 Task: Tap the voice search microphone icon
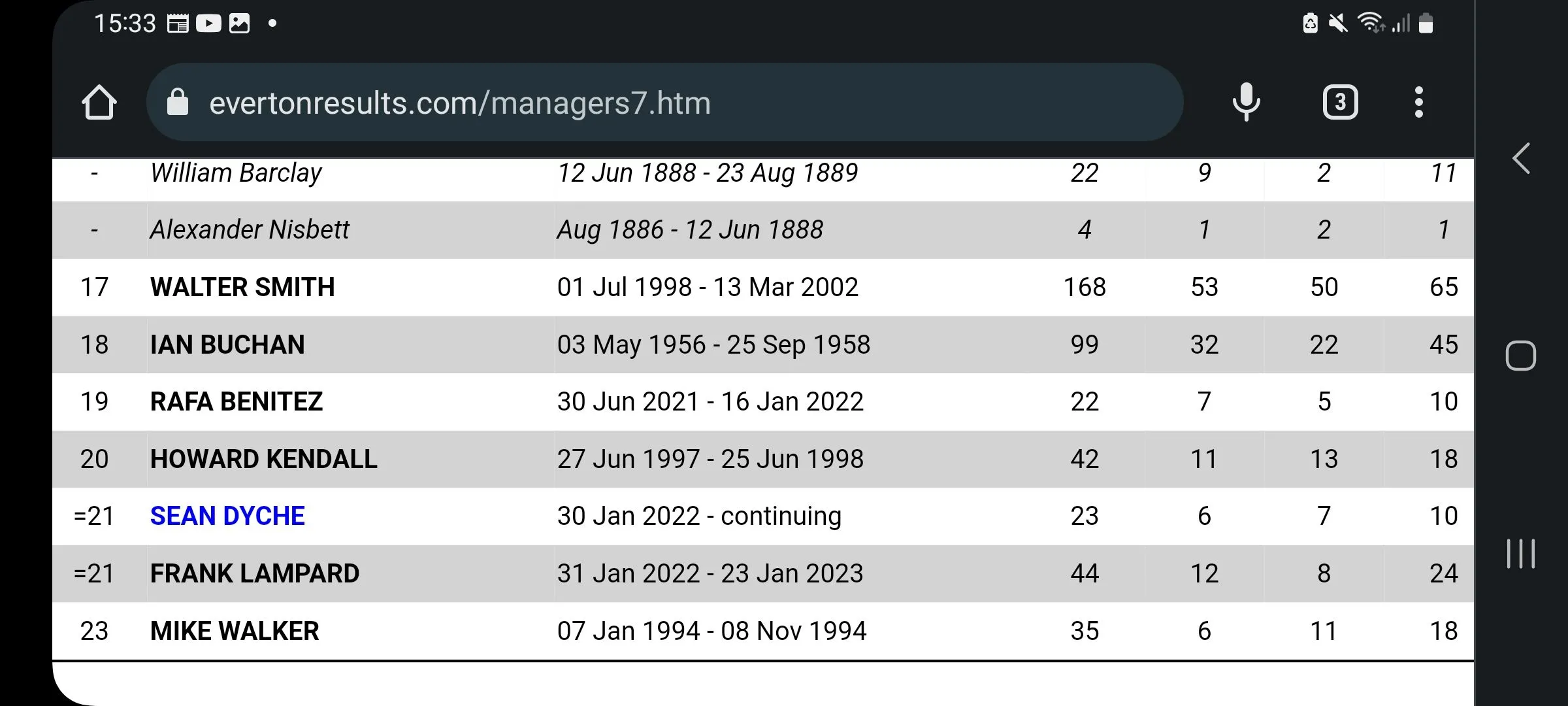(1246, 103)
